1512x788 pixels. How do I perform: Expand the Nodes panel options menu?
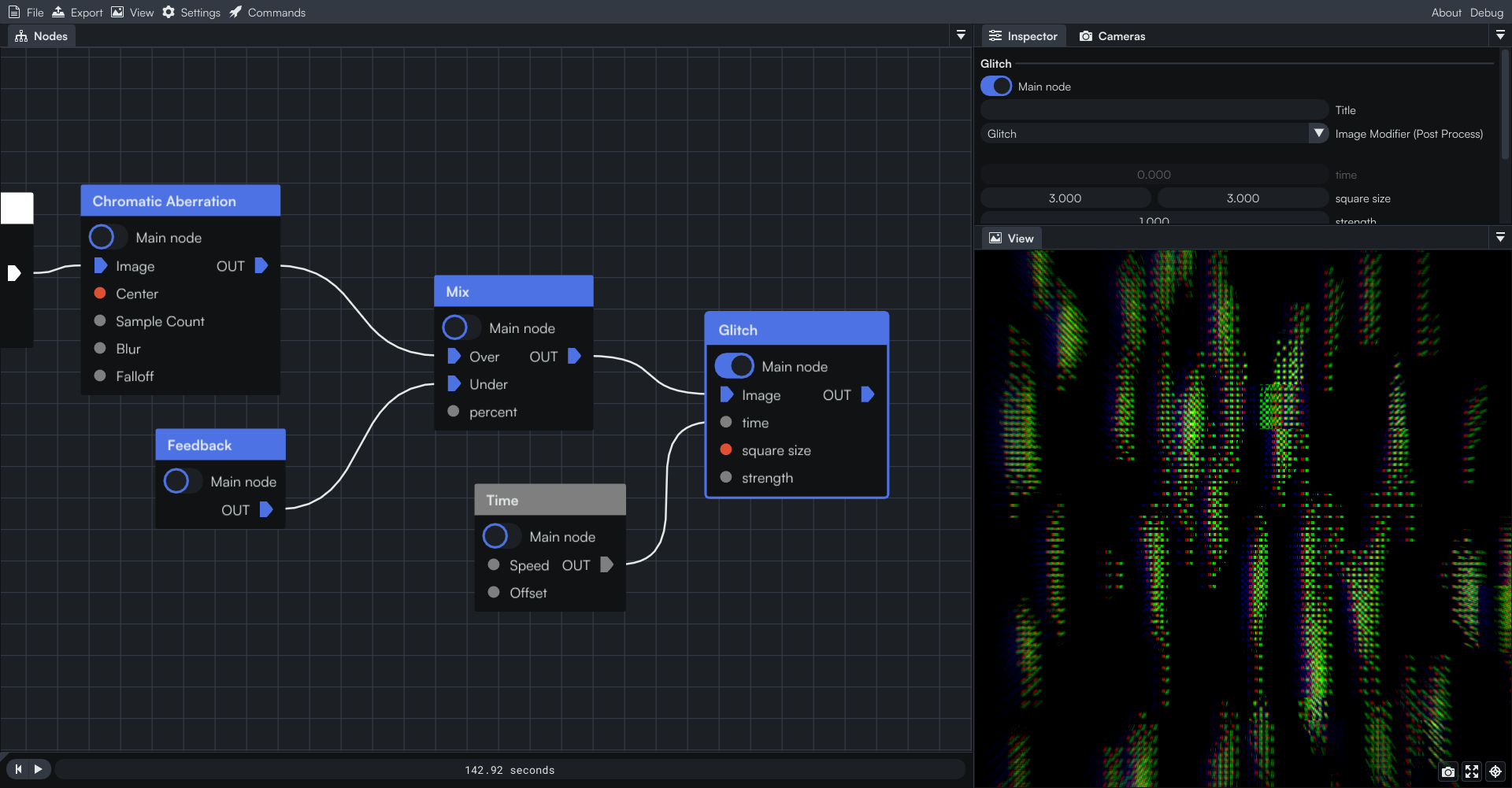tap(961, 35)
